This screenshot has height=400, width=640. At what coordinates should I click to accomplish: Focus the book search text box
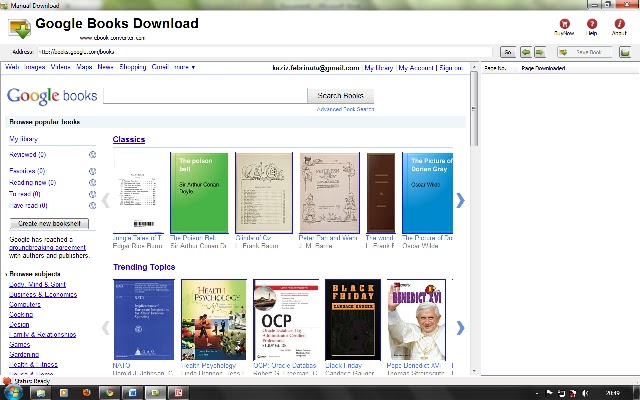pyautogui.click(x=205, y=96)
